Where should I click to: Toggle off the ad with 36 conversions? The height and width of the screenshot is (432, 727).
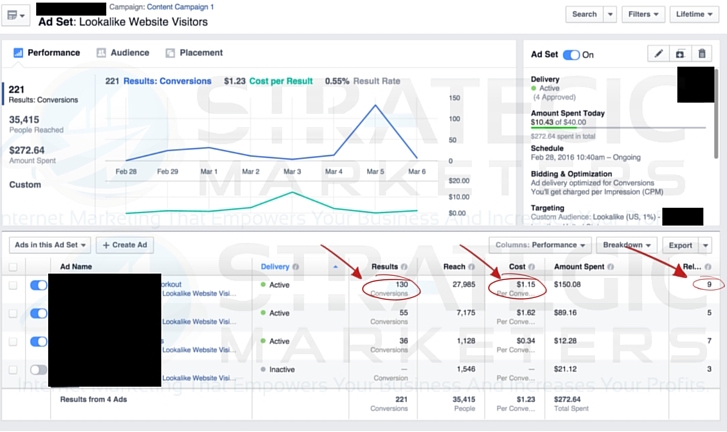coord(38,342)
